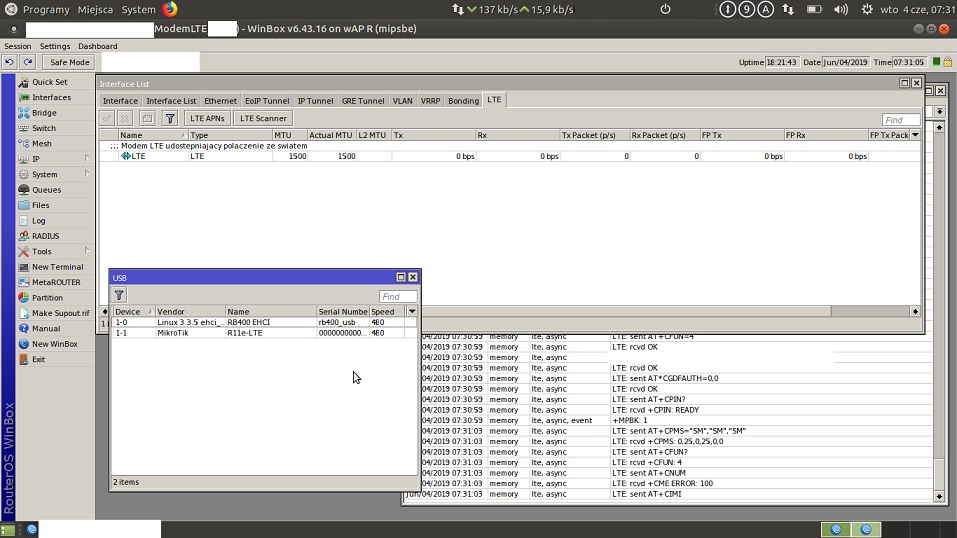This screenshot has height=538, width=957.
Task: Click the battery icon in top panel
Action: [x=814, y=9]
